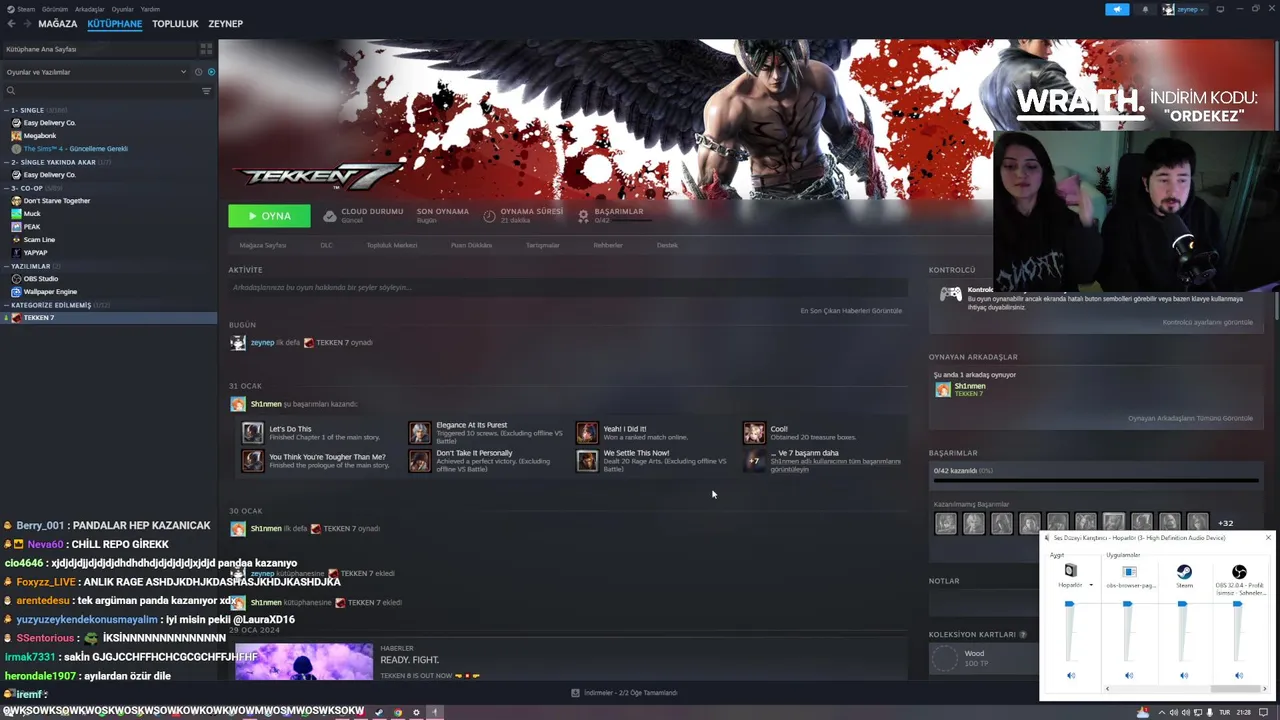Viewport: 1280px width, 720px height.
Task: Open the Topluluk Merkezi link
Action: point(392,245)
